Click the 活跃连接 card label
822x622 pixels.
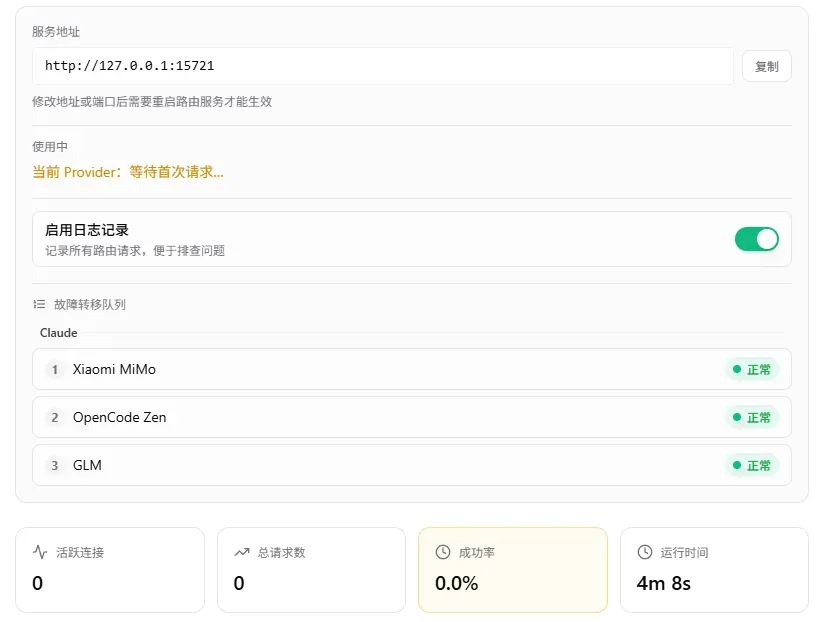pos(80,552)
